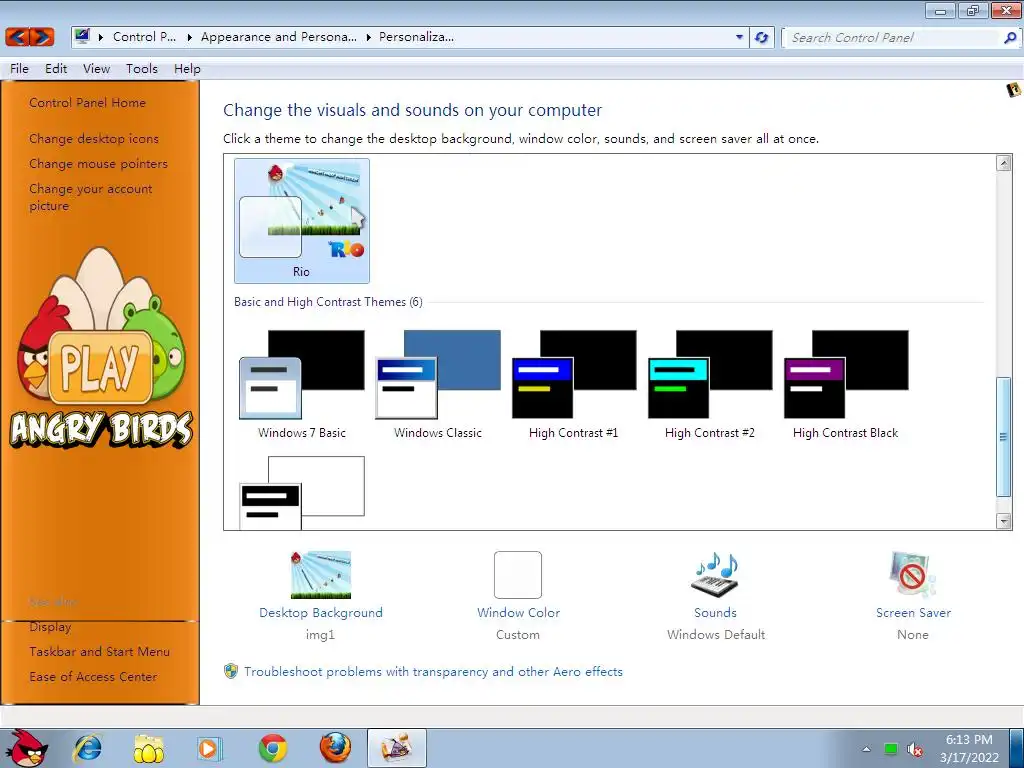Select the High Contrast Black theme
Viewport: 1024px width, 768px height.
pyautogui.click(x=845, y=385)
